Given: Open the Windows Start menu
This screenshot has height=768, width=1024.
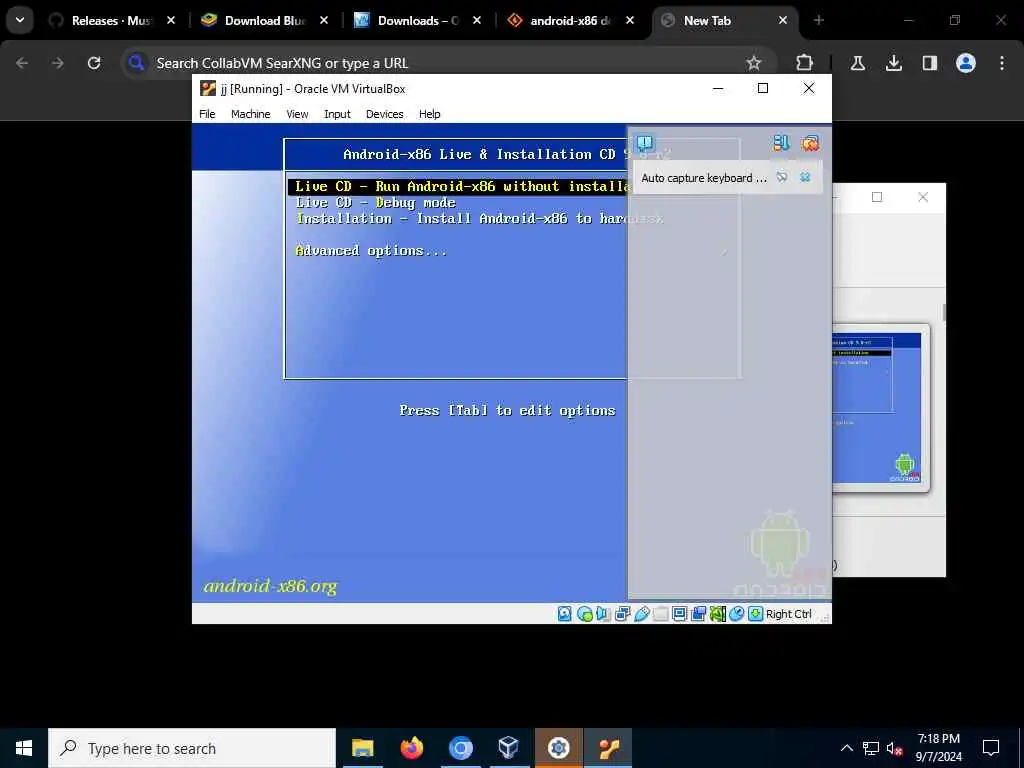Looking at the screenshot, I should (x=24, y=748).
